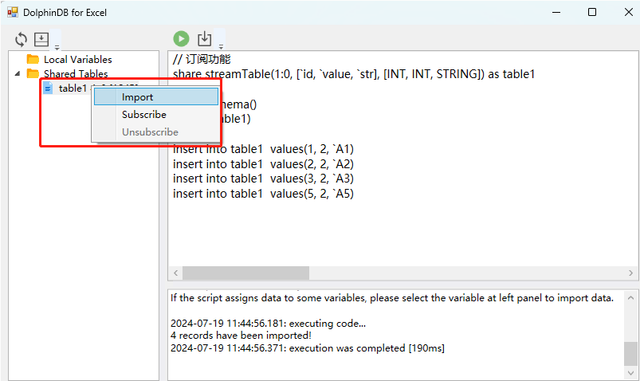The width and height of the screenshot is (640, 381).
Task: Click in the script editor on the last insert line
Action: 263,194
